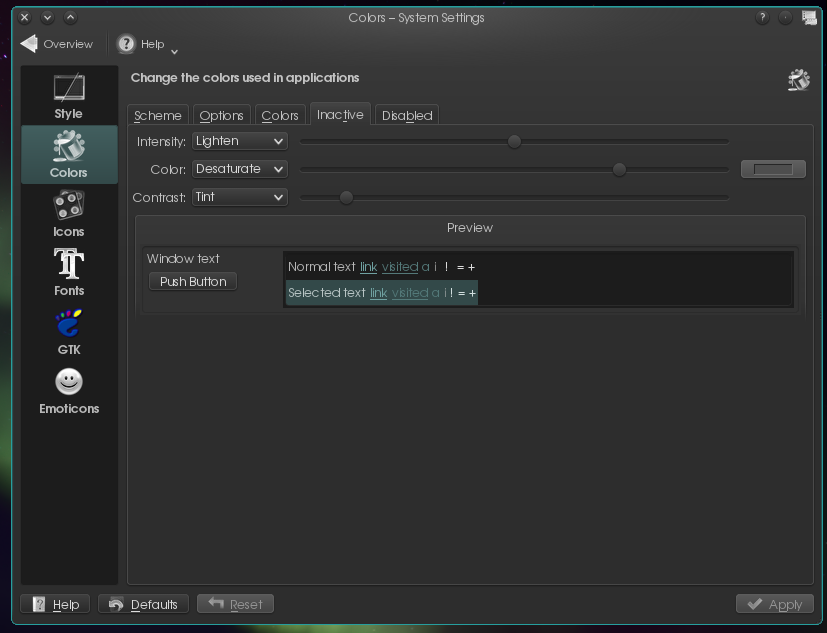Open the Icons settings module

click(69, 214)
